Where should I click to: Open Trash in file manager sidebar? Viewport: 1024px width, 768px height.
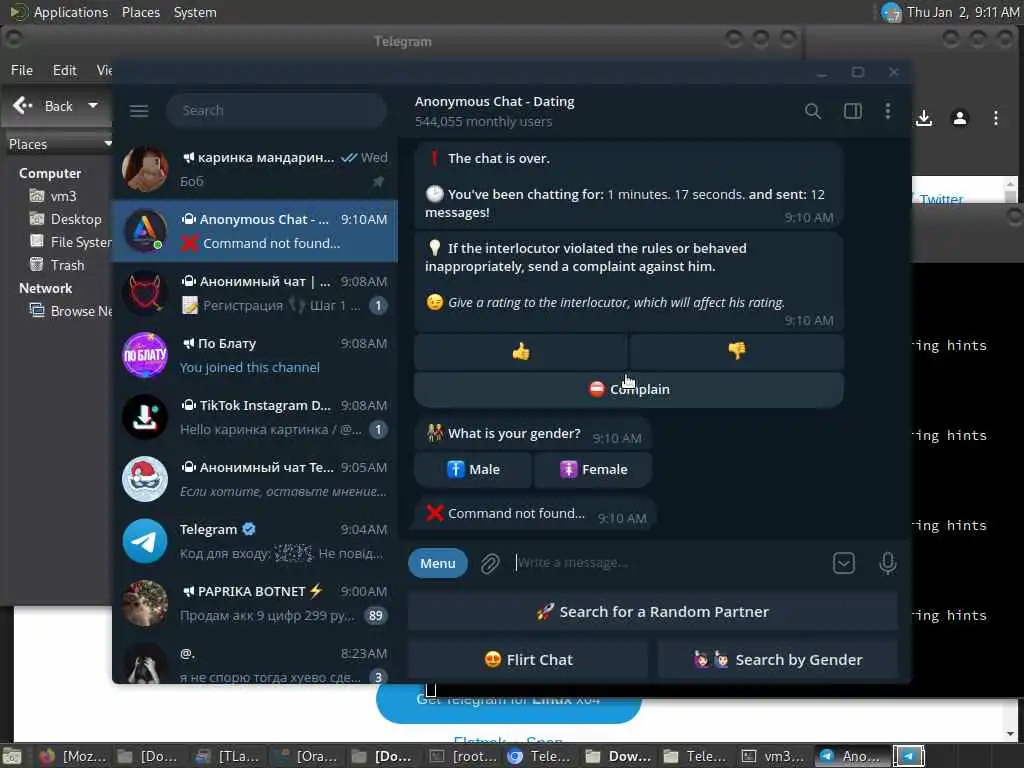pyautogui.click(x=57, y=265)
